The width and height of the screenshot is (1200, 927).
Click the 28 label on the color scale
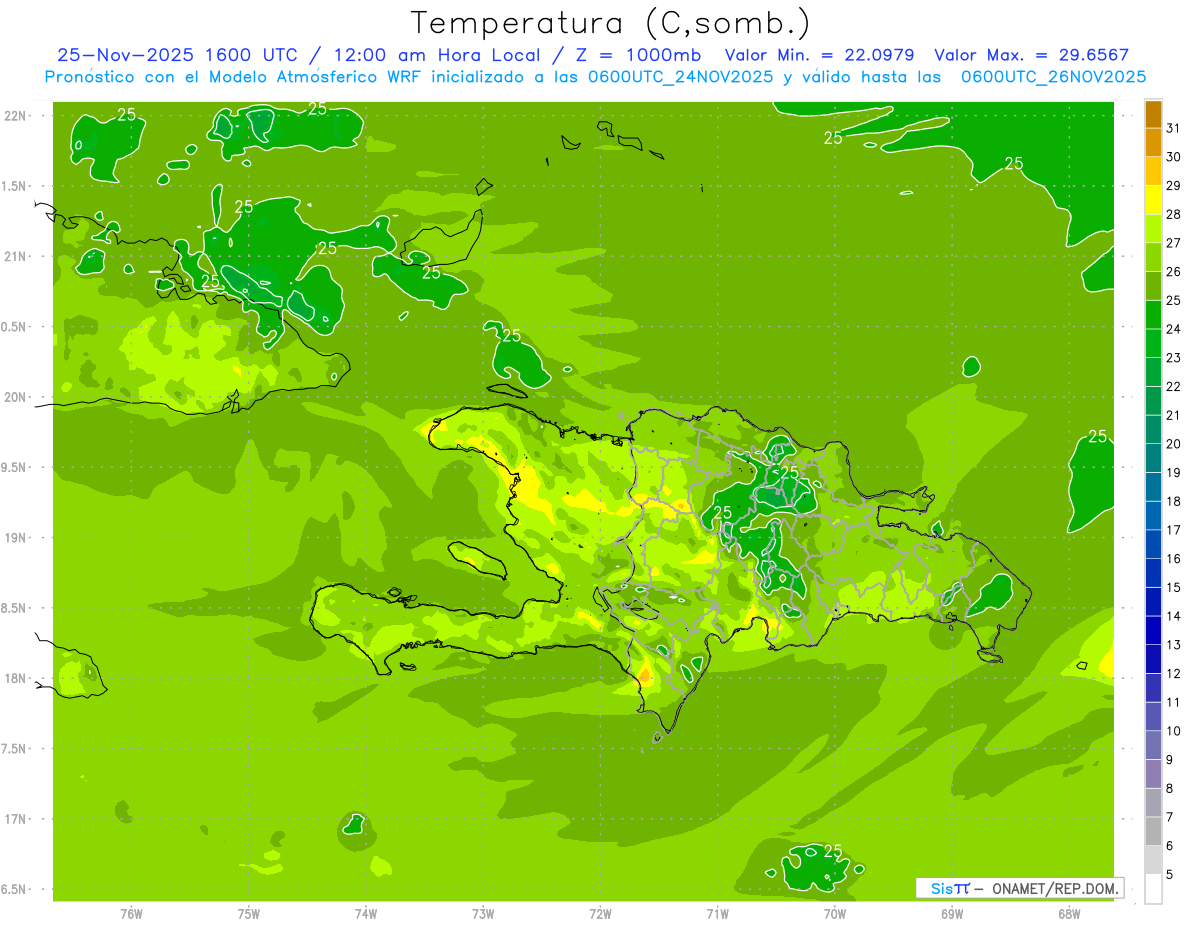pos(1174,214)
